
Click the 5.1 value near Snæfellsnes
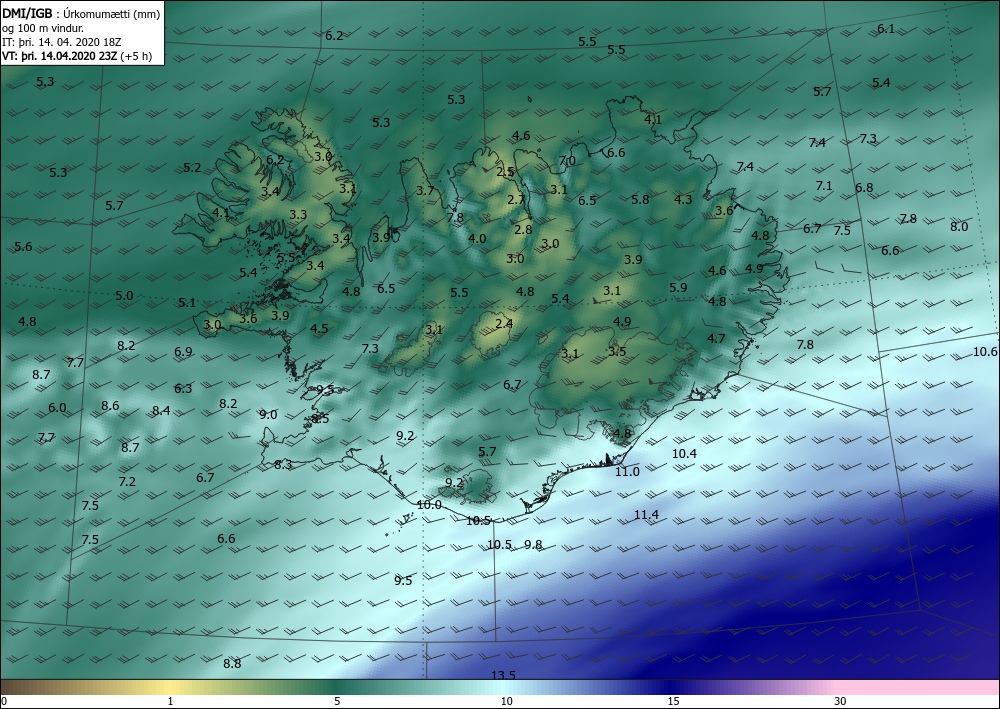click(186, 302)
